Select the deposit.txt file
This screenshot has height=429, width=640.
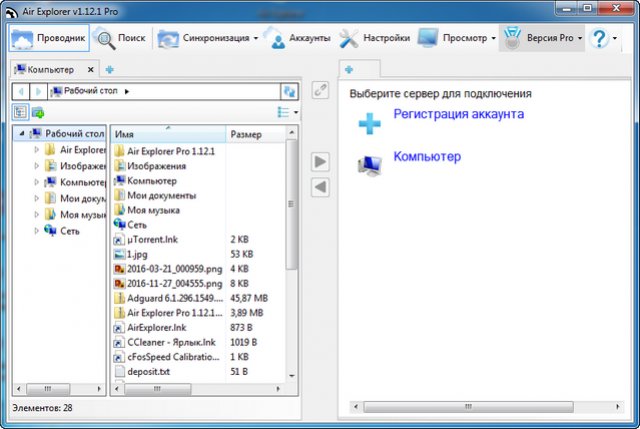(x=150, y=371)
